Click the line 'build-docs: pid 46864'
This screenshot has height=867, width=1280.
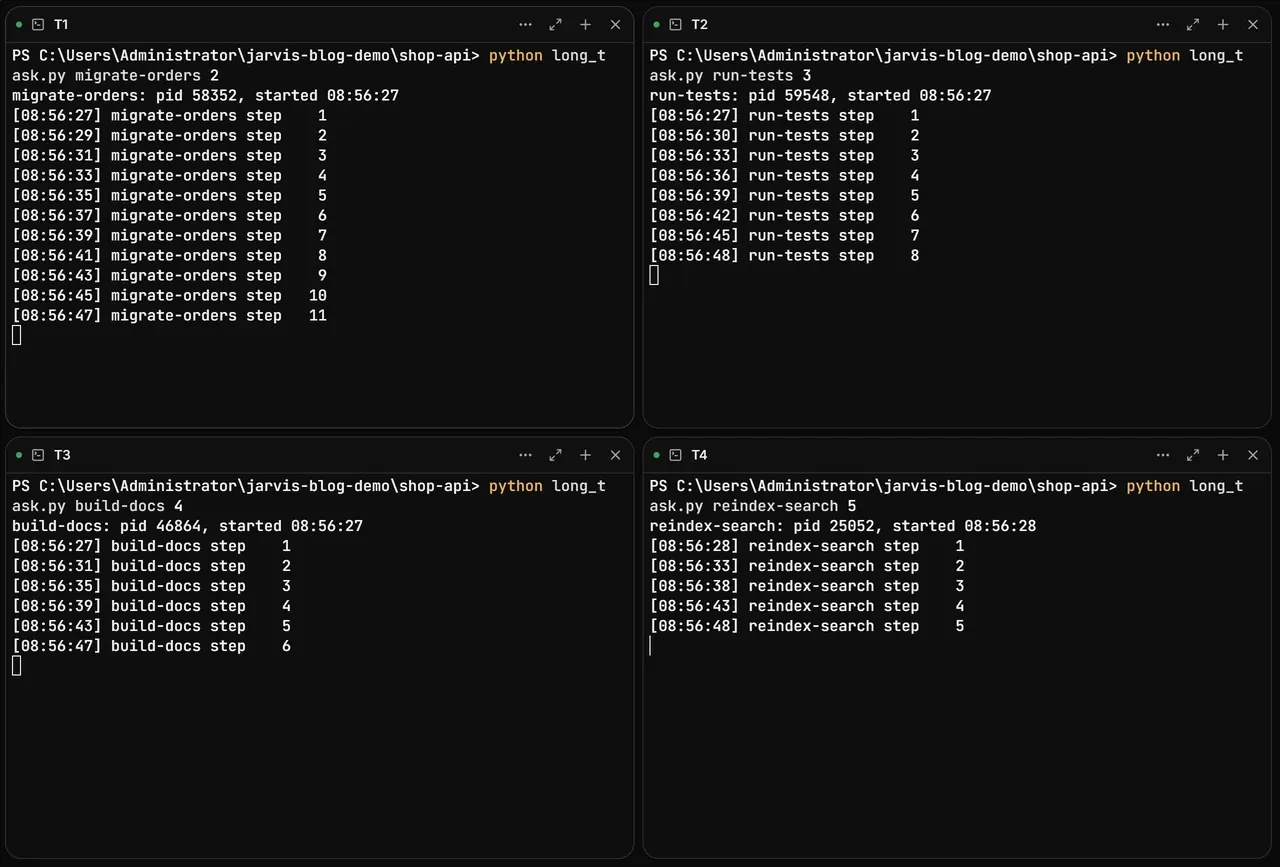click(187, 526)
